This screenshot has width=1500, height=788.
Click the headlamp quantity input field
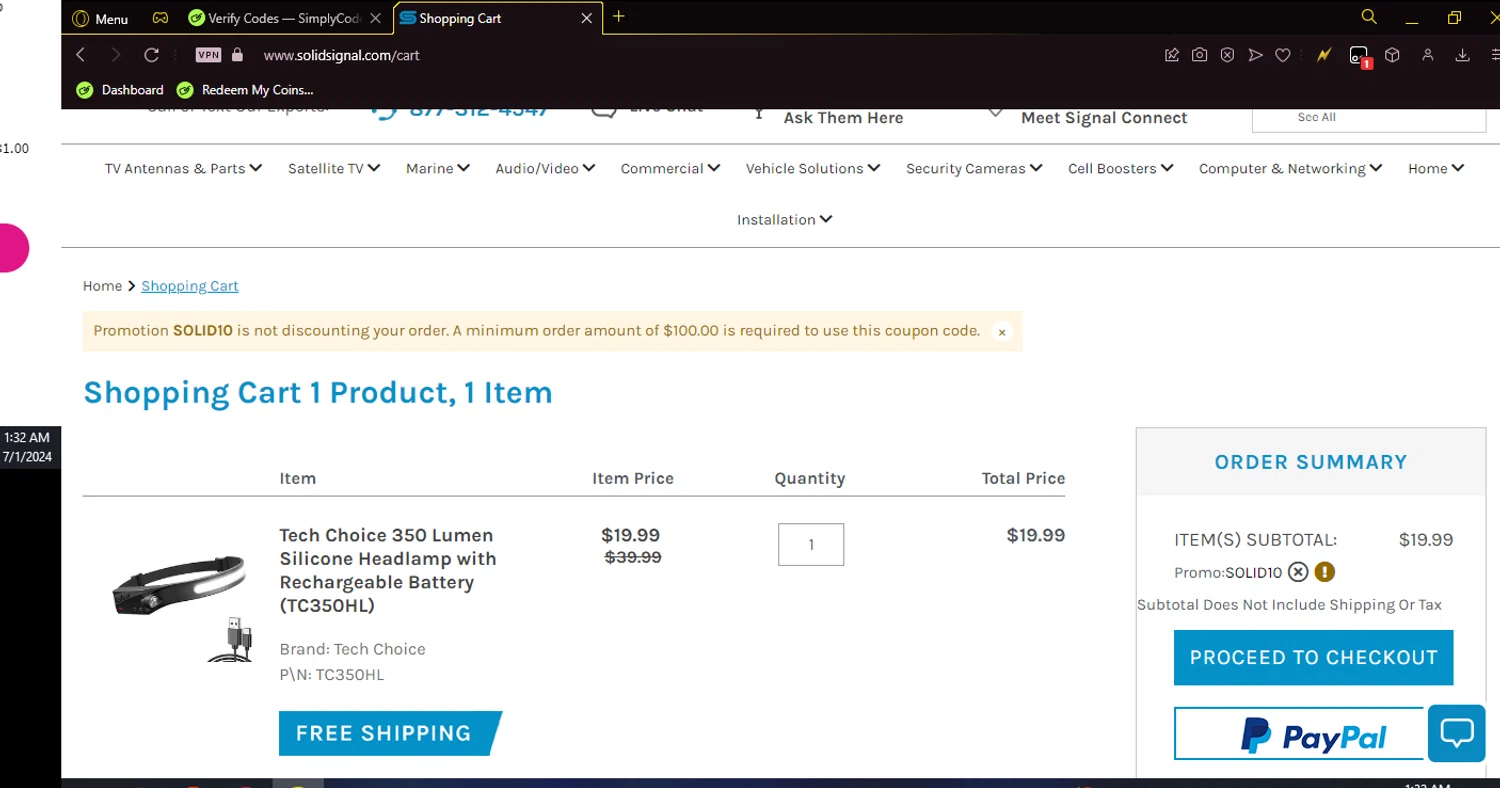(811, 544)
